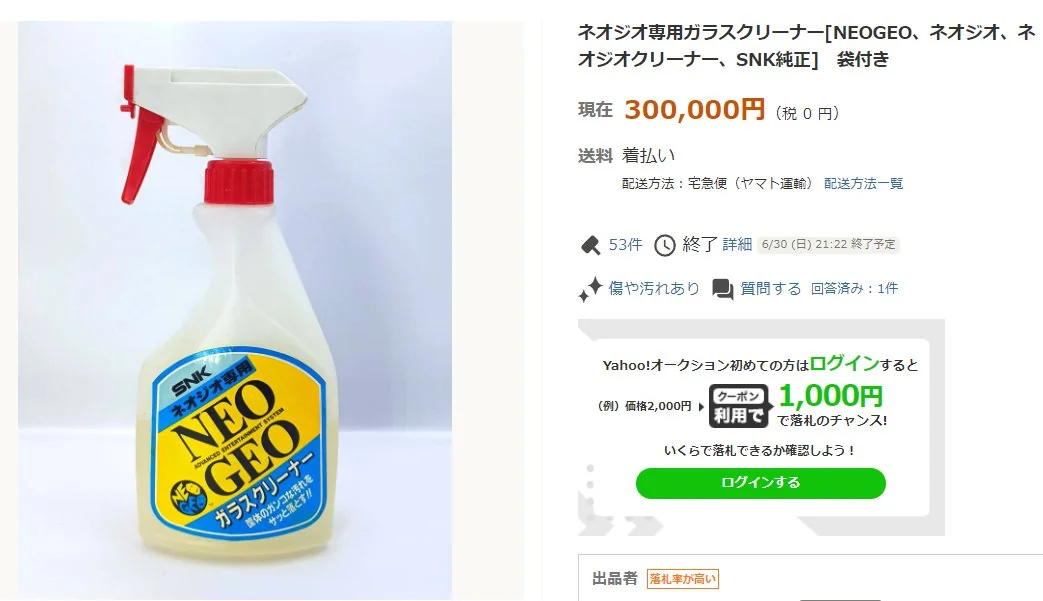1043x601 pixels.
Task: Click the クーポン利用で coupon badge
Action: pos(739,406)
